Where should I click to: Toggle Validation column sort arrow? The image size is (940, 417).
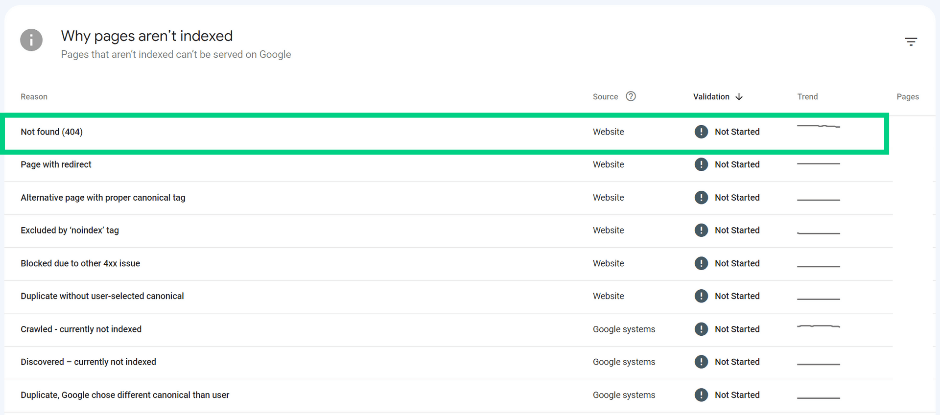pos(739,96)
